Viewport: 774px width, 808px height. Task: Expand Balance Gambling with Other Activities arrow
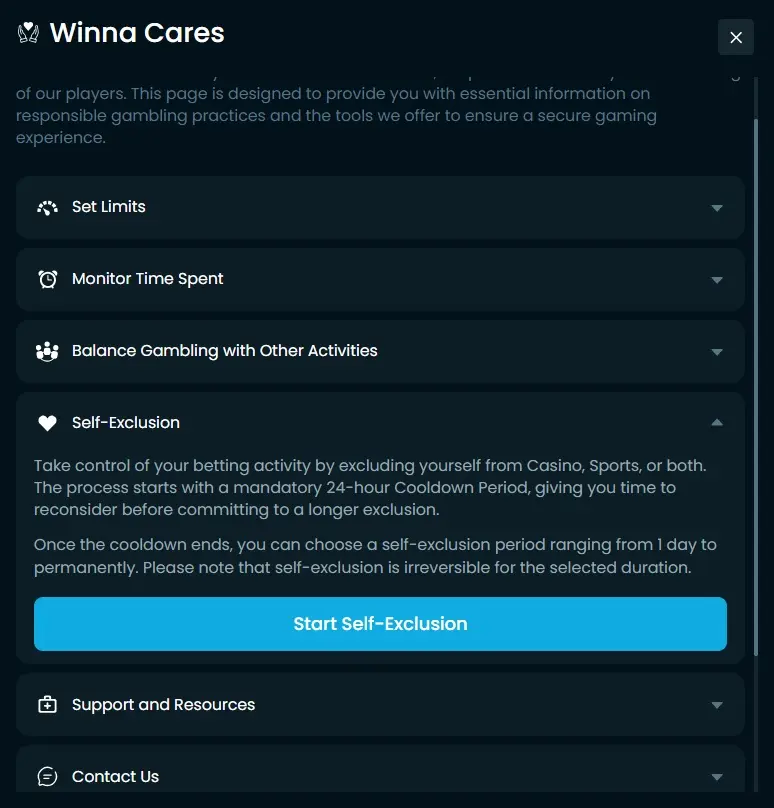(717, 352)
